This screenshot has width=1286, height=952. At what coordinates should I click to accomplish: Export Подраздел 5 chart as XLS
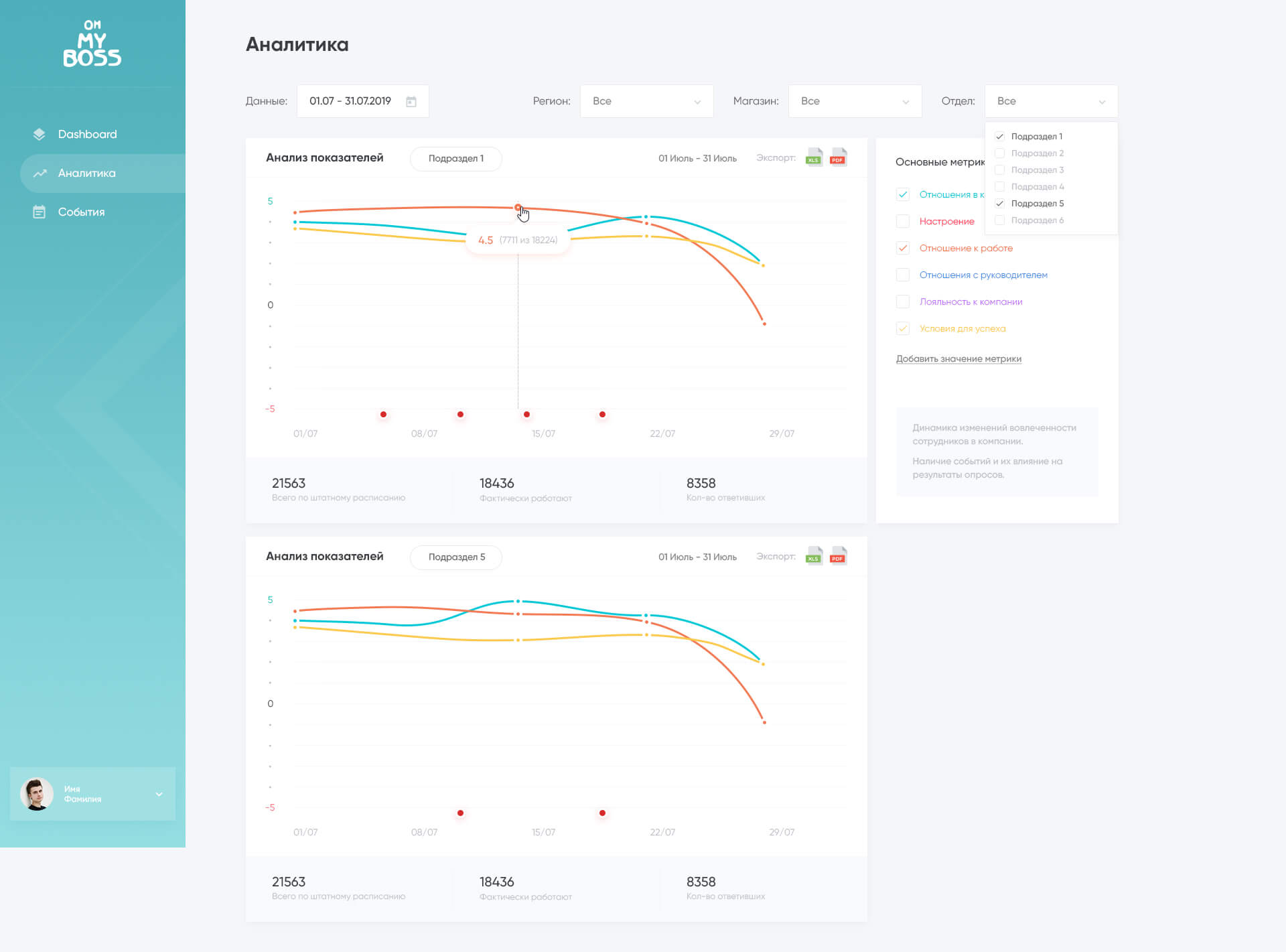point(814,556)
